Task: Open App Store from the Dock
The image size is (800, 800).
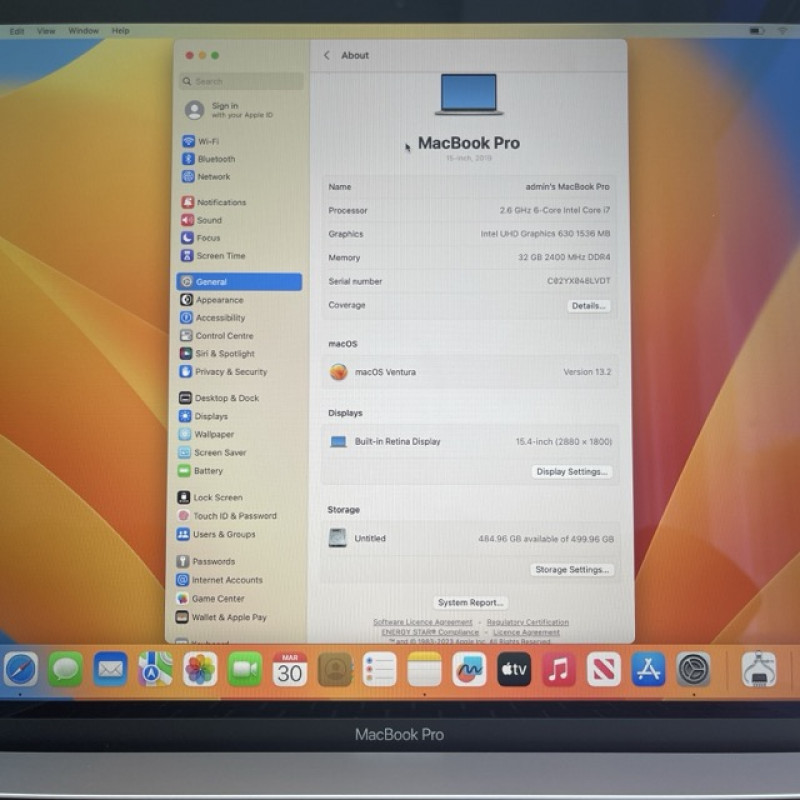Action: point(648,669)
